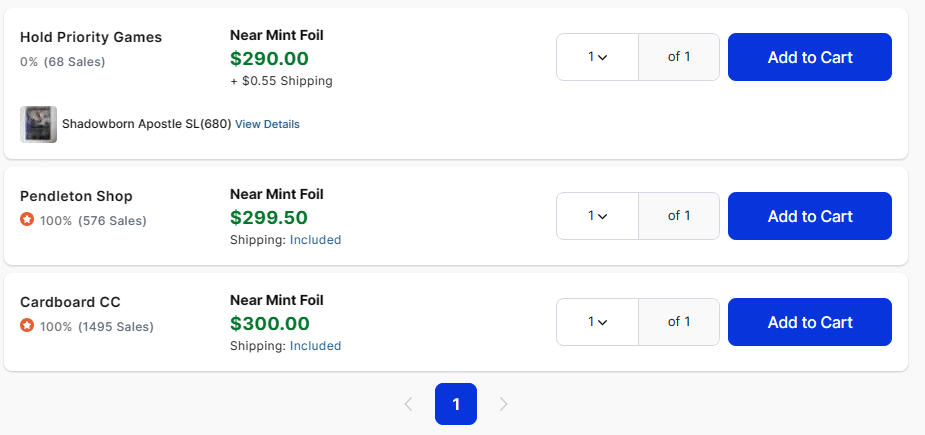Open Pendleton Shop seller name
This screenshot has height=435, width=925.
point(76,196)
